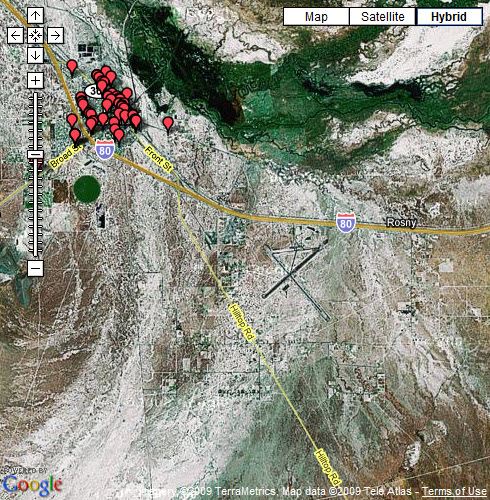Click the I-80 shield near Rosny
The width and height of the screenshot is (490, 500).
click(346, 223)
